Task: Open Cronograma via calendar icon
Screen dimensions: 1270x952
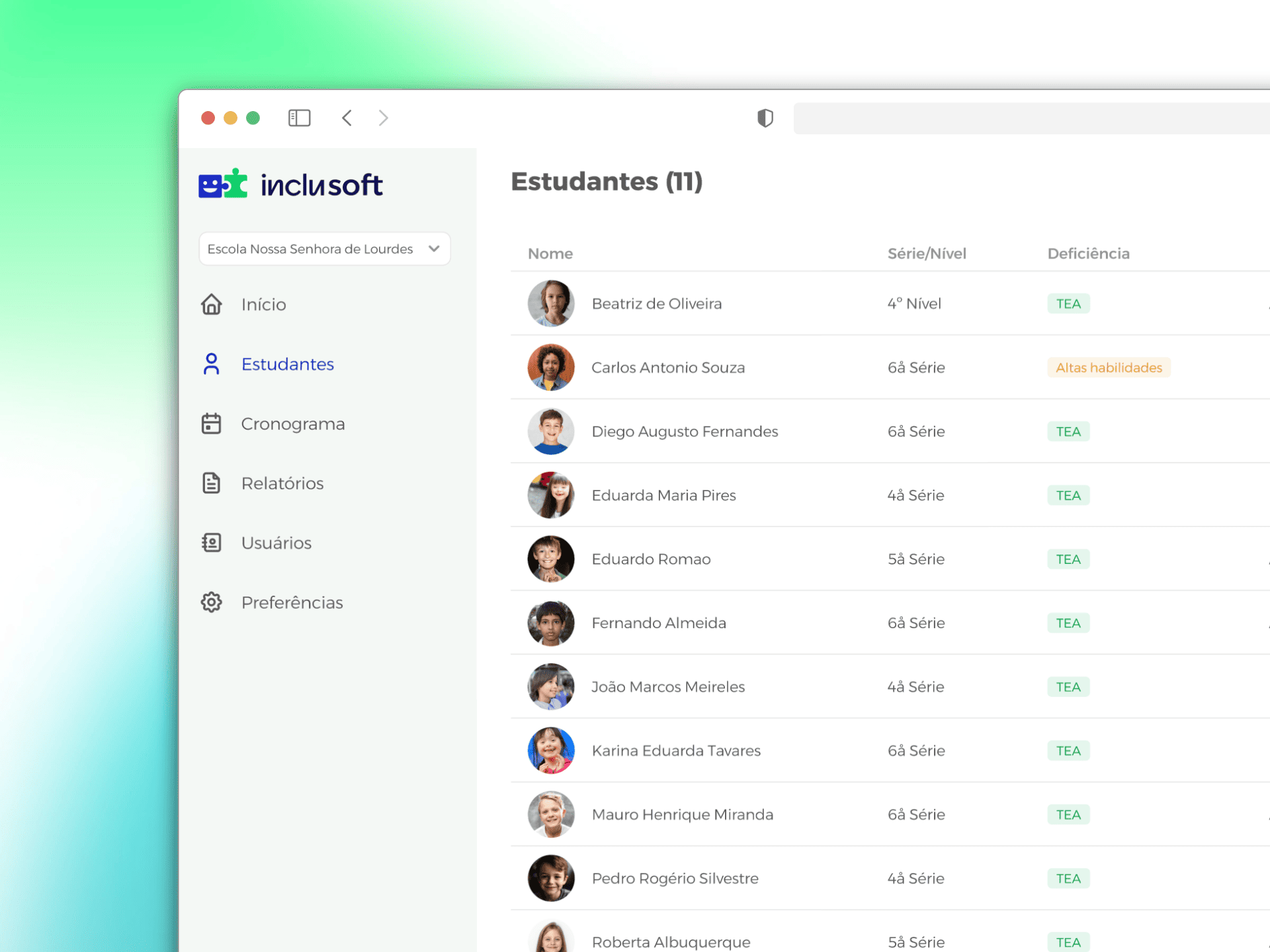Action: pyautogui.click(x=211, y=424)
